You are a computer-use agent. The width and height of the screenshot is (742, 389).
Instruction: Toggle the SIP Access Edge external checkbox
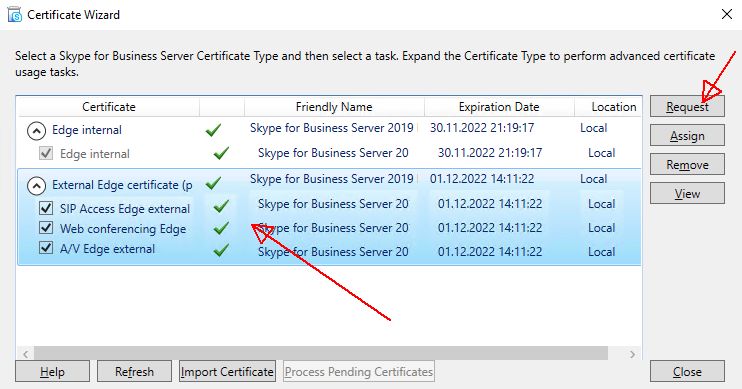[46, 208]
